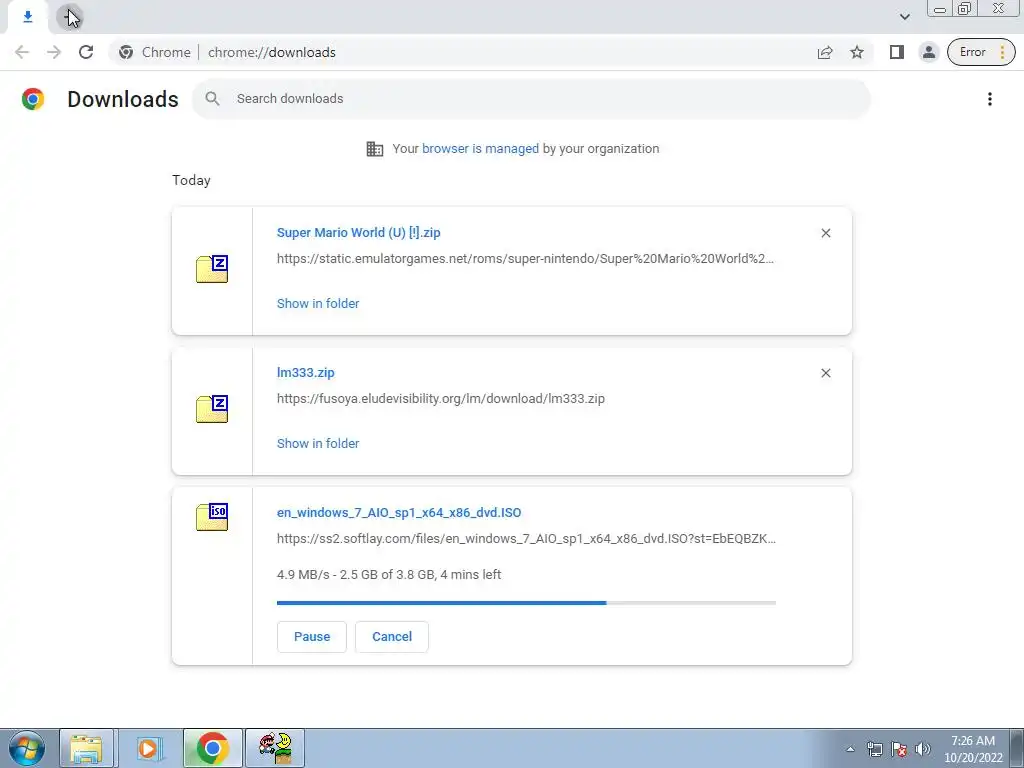This screenshot has height=768, width=1024.
Task: Remove Super Mario World zip from list
Action: tap(825, 233)
